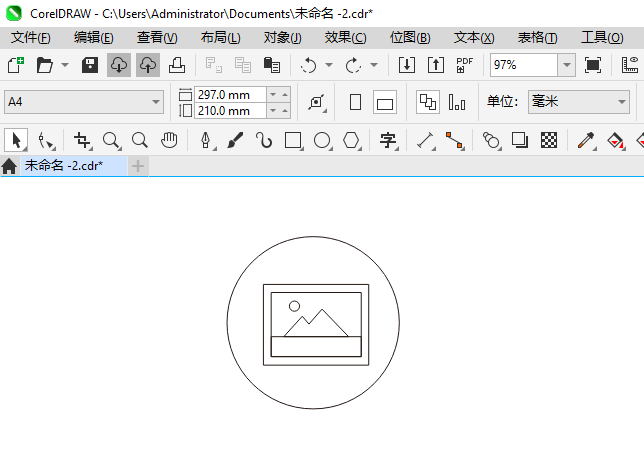The width and height of the screenshot is (644, 473).
Task: Switch page to landscape orientation
Action: [x=385, y=102]
